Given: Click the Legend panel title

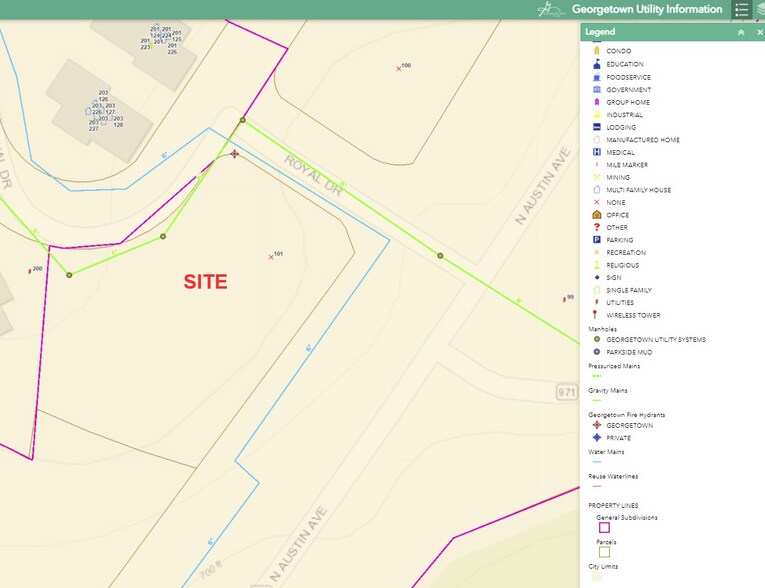Looking at the screenshot, I should 600,32.
